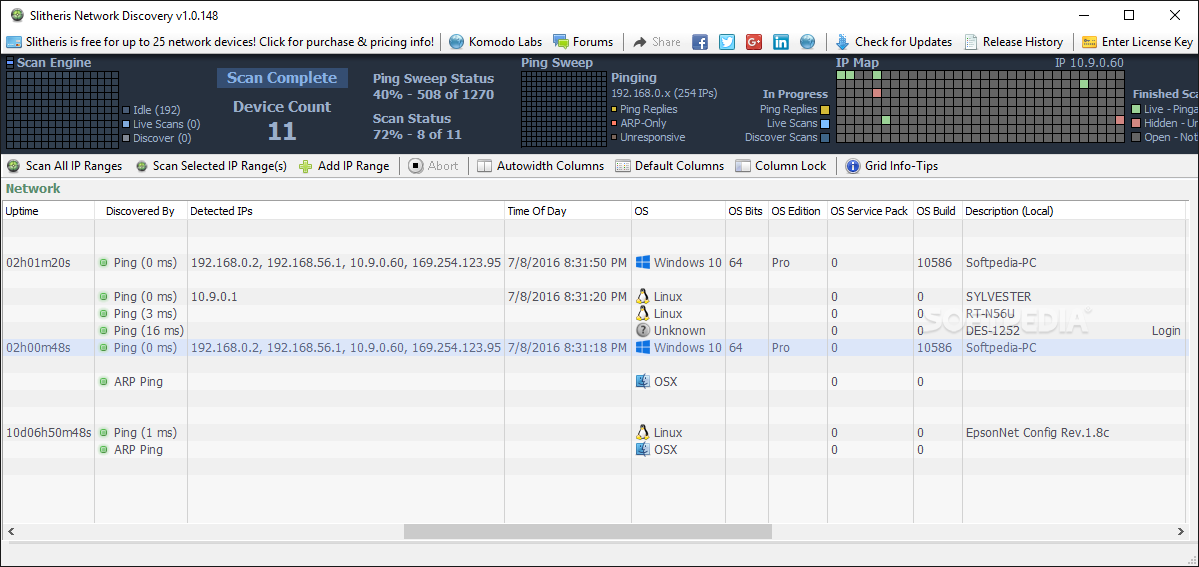
Task: Click the Twitter share icon
Action: (x=727, y=42)
